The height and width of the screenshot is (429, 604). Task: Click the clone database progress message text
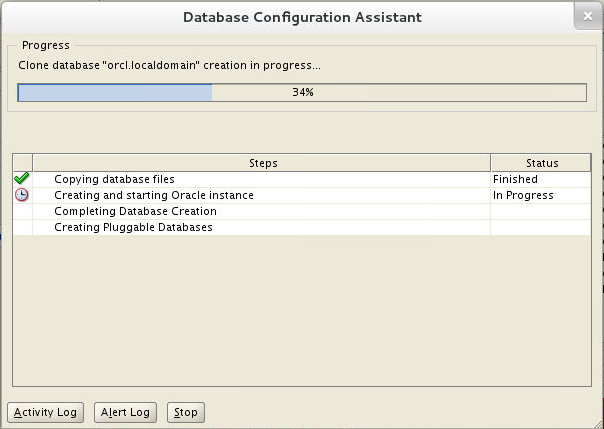(x=169, y=65)
